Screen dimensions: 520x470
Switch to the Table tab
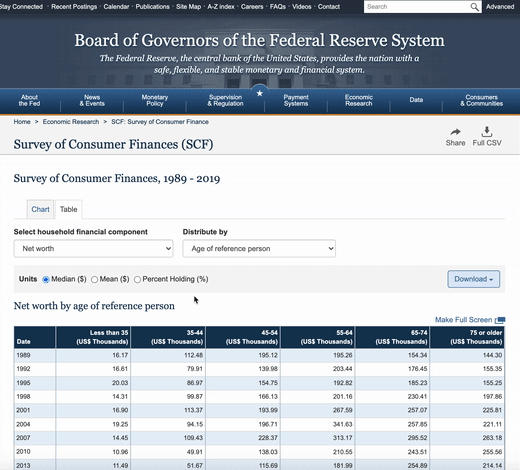pyautogui.click(x=69, y=209)
